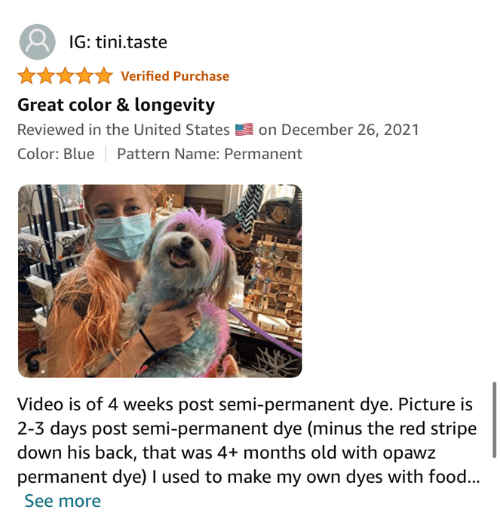Click the vertical scrollbar on the right
Image resolution: width=500 pixels, height=520 pixels.
point(494,420)
